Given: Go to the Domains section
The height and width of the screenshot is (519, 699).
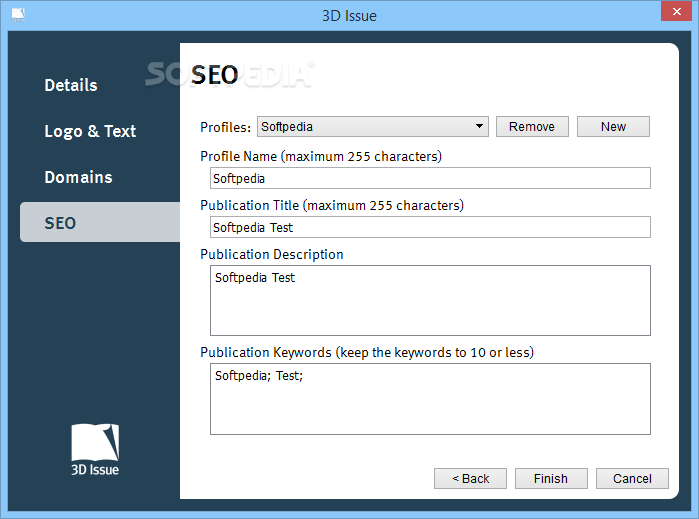Looking at the screenshot, I should point(78,177).
